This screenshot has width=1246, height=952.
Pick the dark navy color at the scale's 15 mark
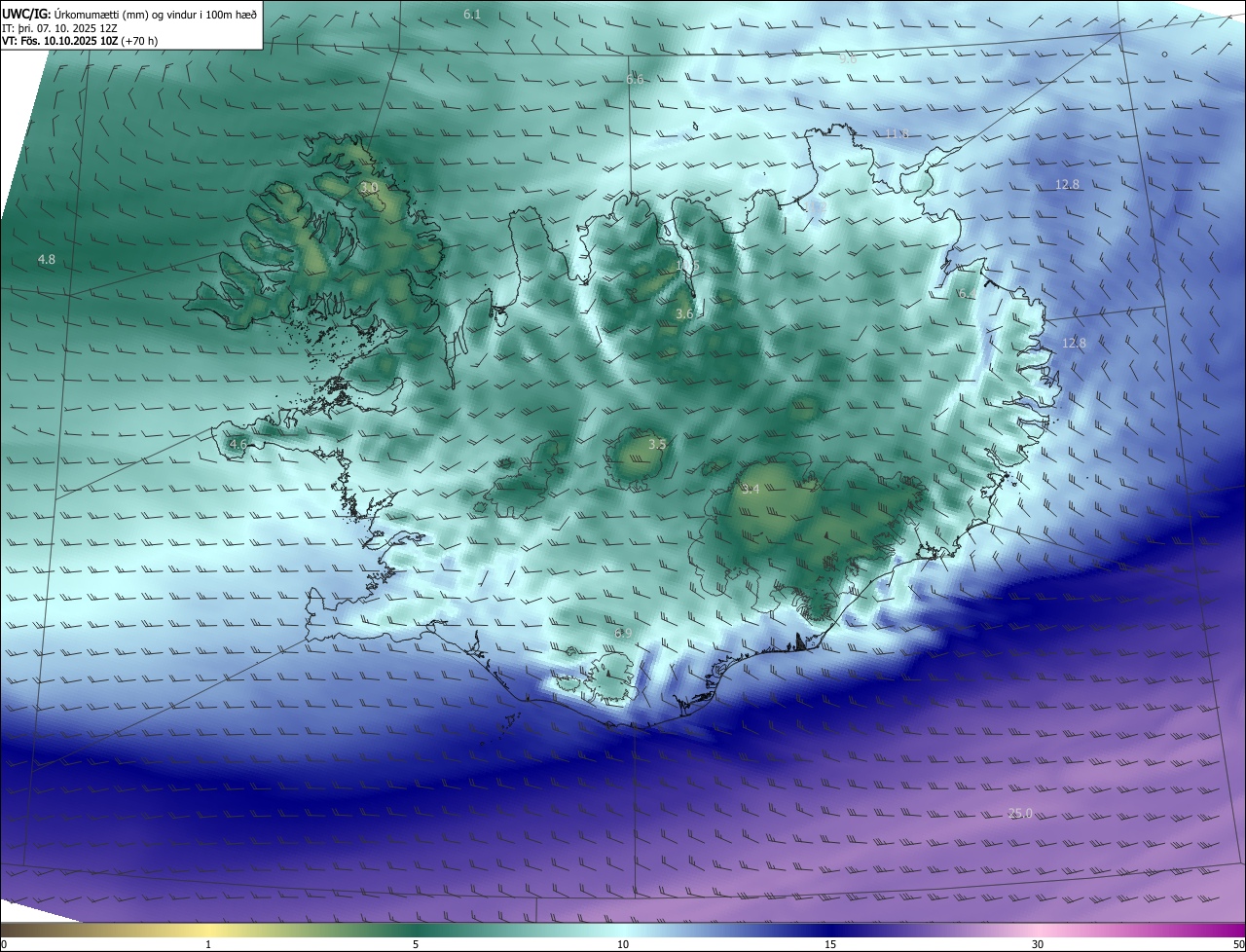830,930
